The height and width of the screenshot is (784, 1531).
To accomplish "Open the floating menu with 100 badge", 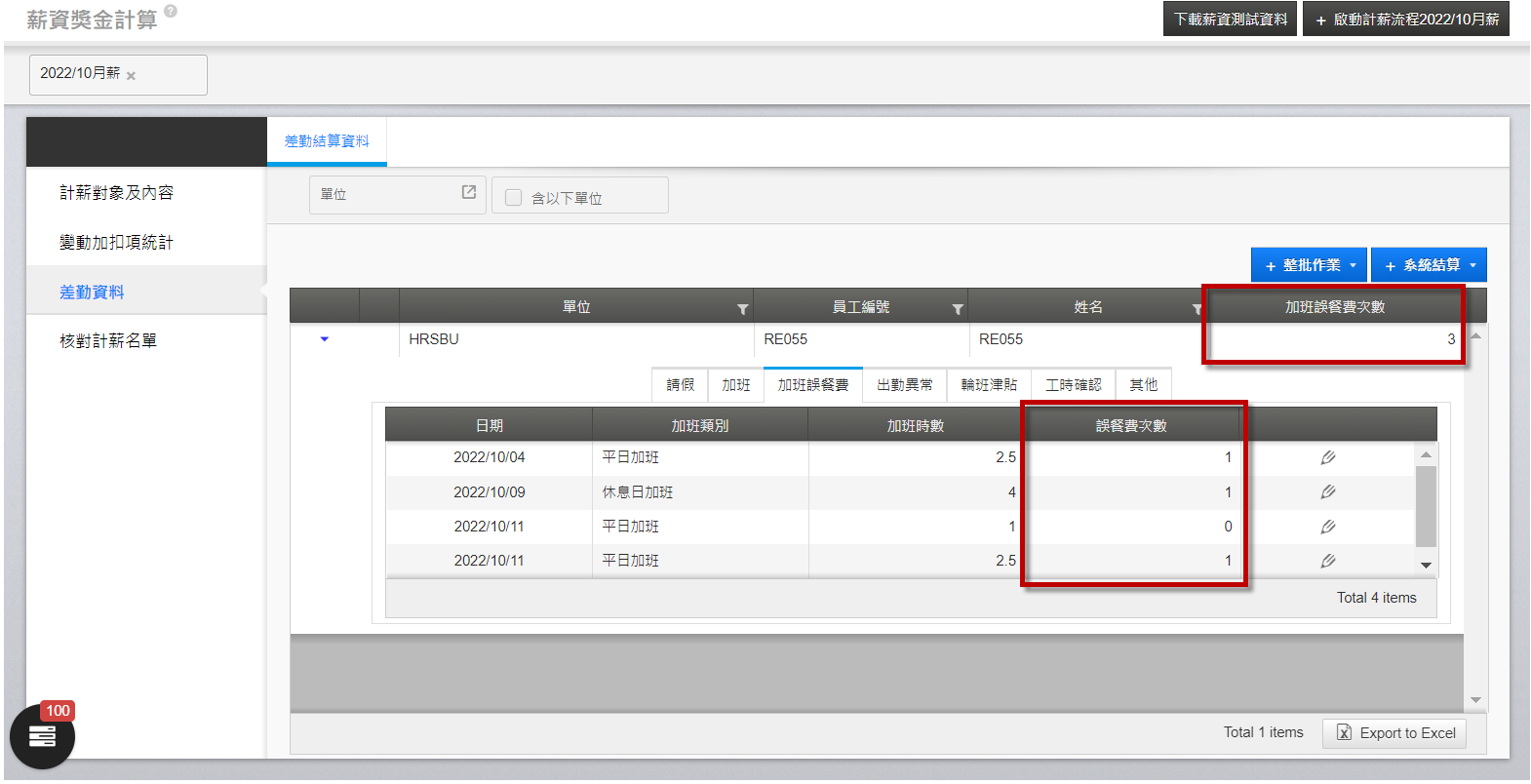I will [x=42, y=736].
